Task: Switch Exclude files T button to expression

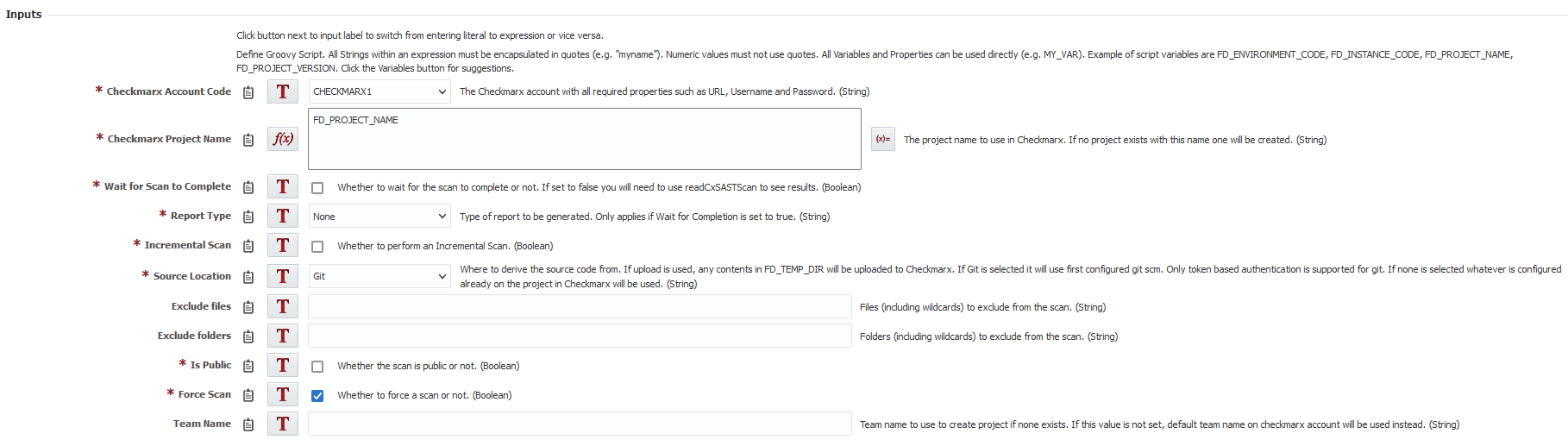Action: coord(283,306)
